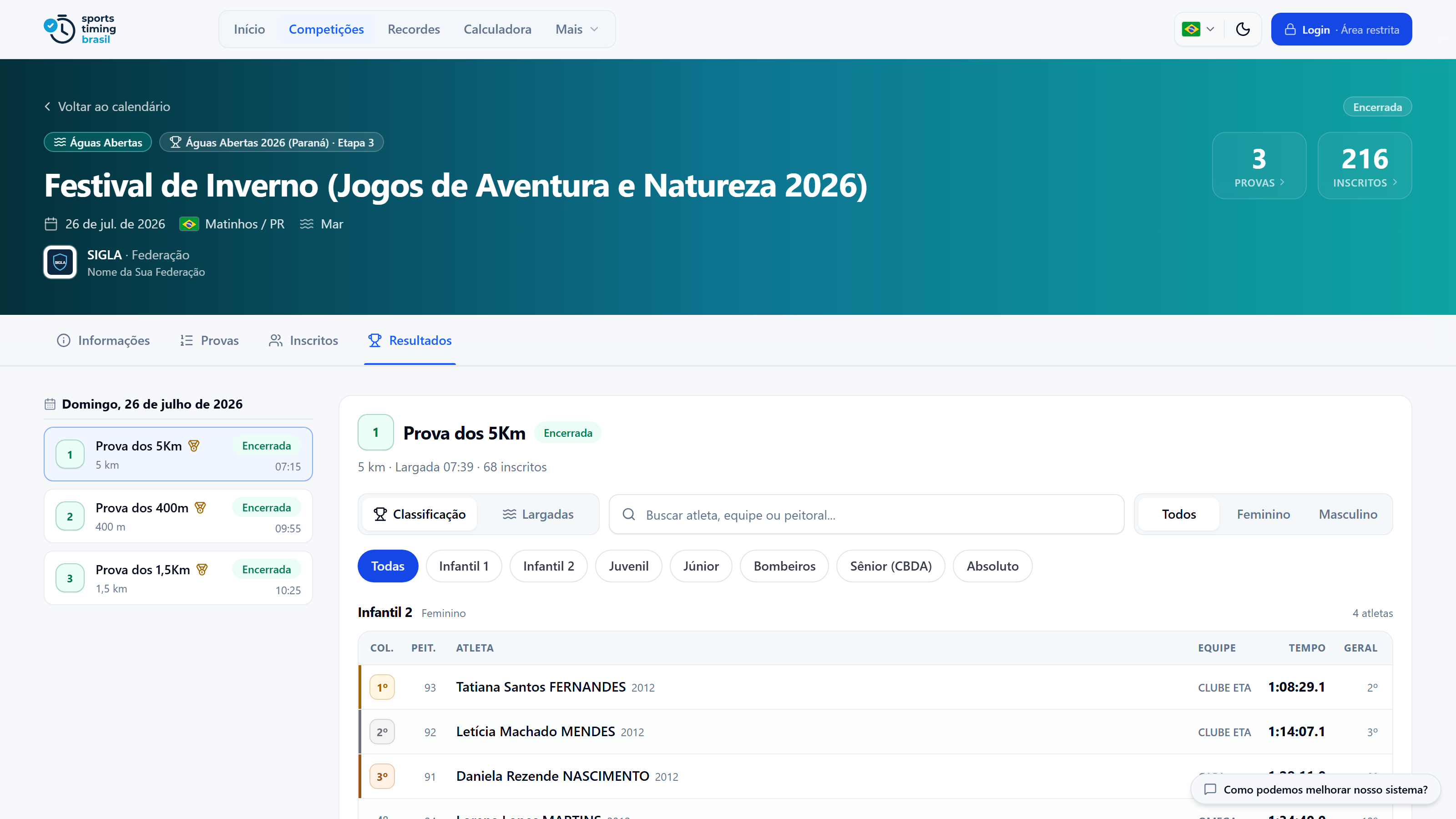Filter by Infantil 2 category

(548, 566)
